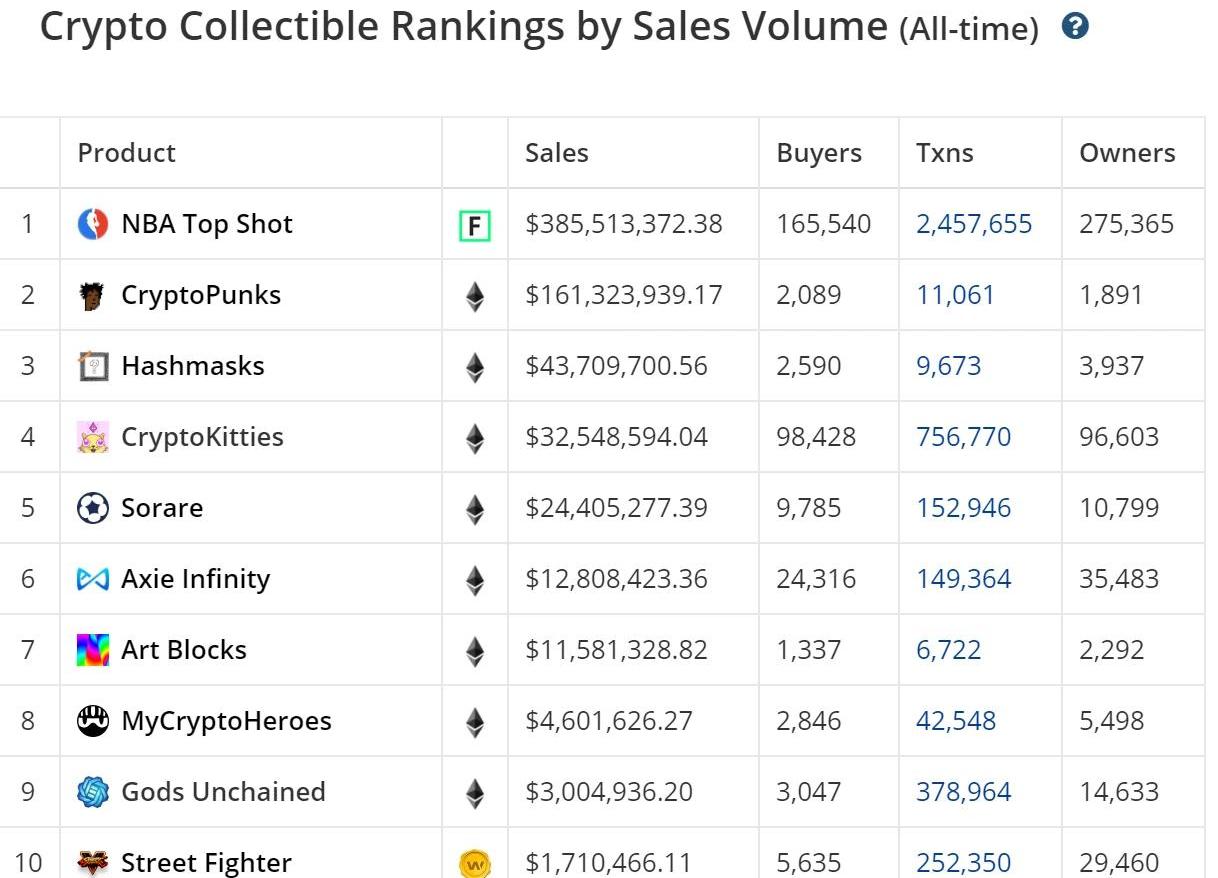The width and height of the screenshot is (1218, 878).
Task: Open the Street Fighter product page
Action: click(206, 862)
